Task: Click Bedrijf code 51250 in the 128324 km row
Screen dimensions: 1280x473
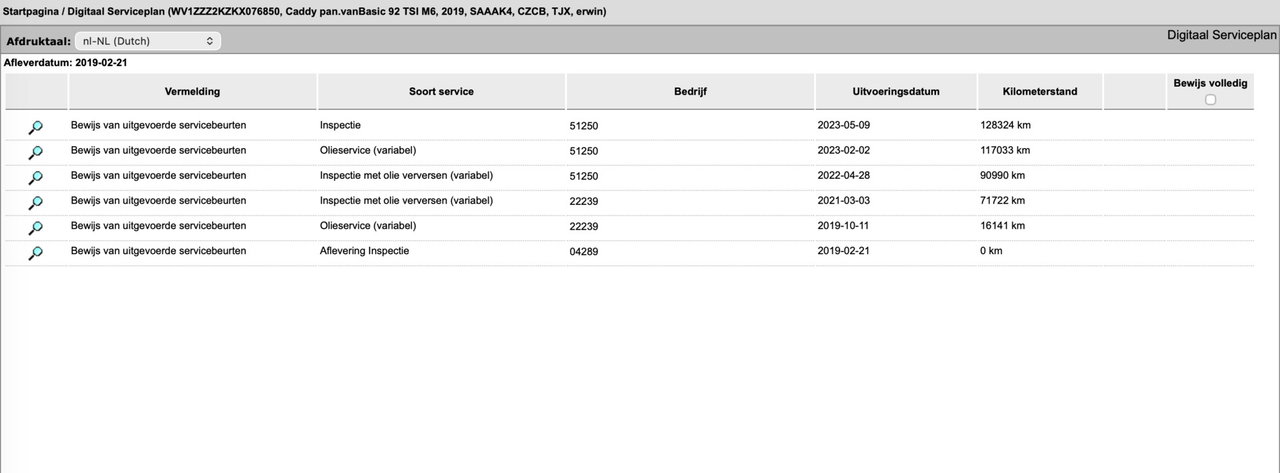Action: tap(583, 127)
